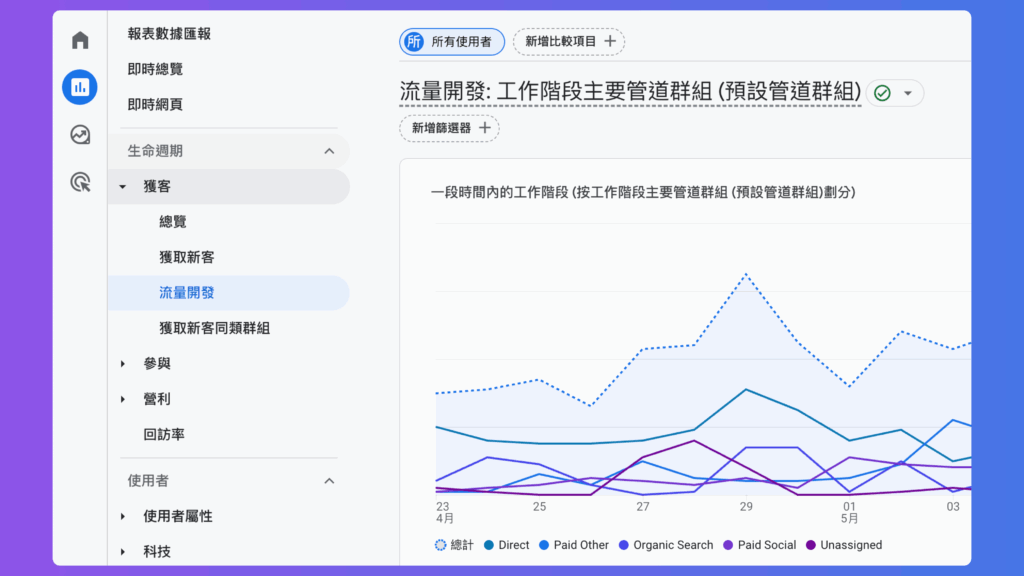This screenshot has height=576, width=1024.
Task: Toggle Paid Social legend series
Action: [x=760, y=545]
